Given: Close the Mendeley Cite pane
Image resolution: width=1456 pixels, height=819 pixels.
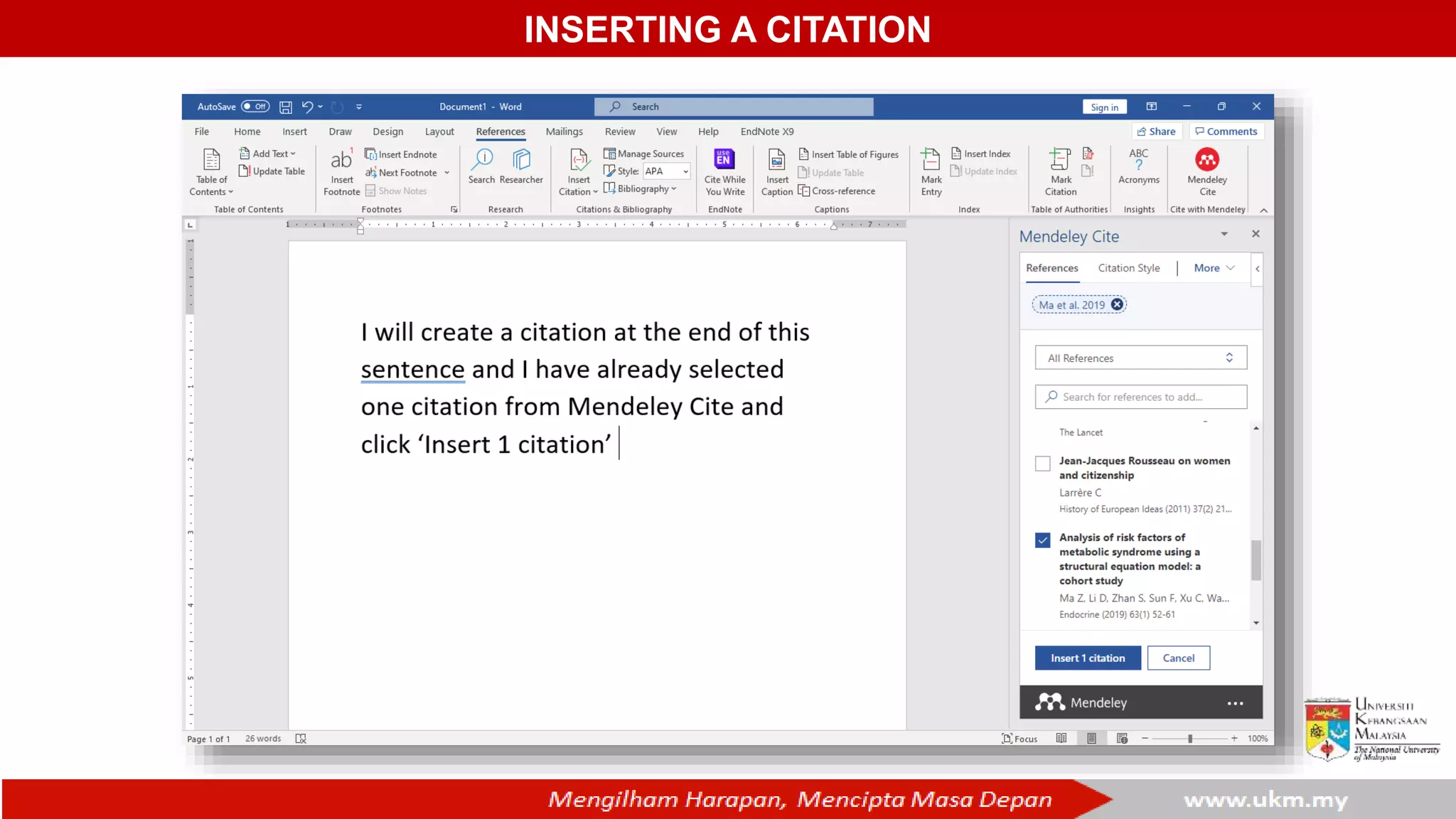Looking at the screenshot, I should pyautogui.click(x=1256, y=234).
